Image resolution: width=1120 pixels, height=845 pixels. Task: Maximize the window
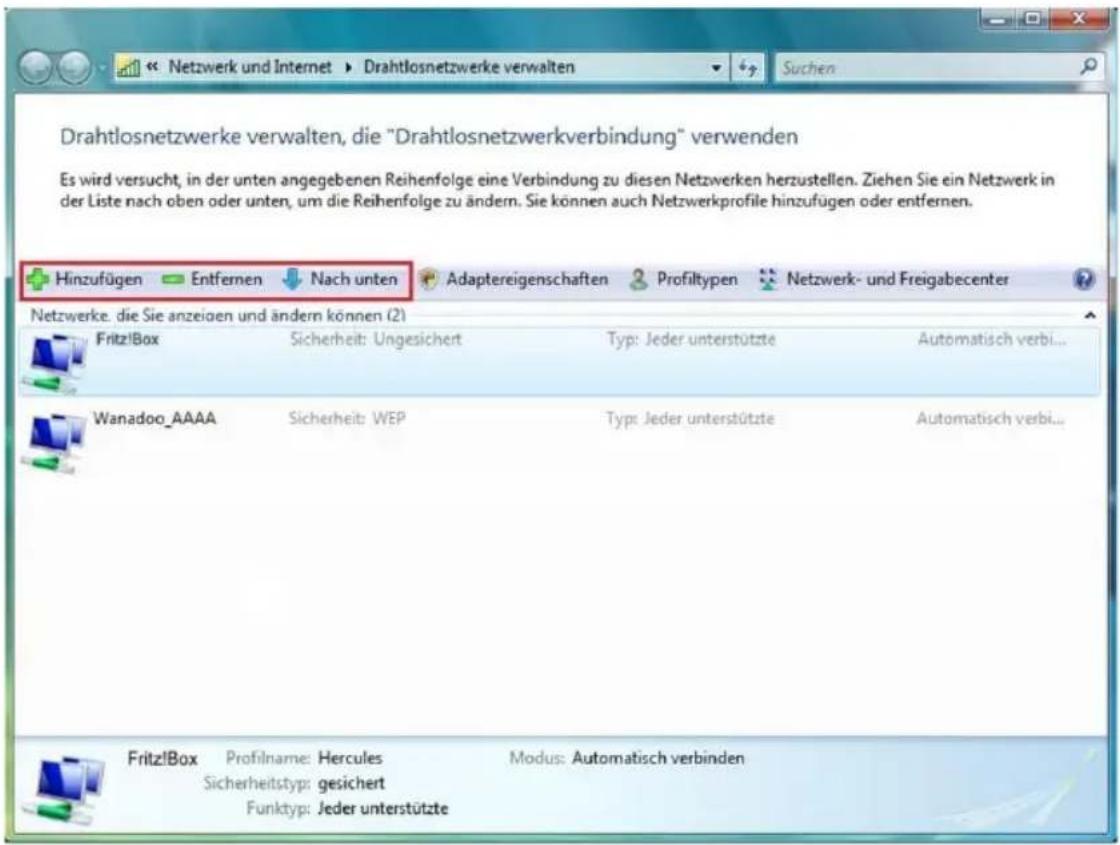click(1033, 19)
